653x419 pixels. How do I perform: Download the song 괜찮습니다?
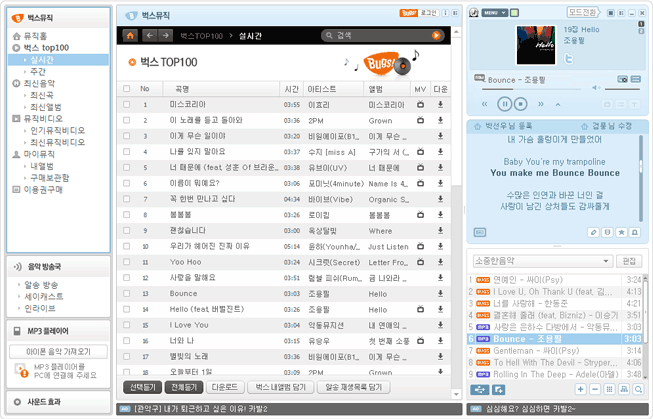coord(440,231)
